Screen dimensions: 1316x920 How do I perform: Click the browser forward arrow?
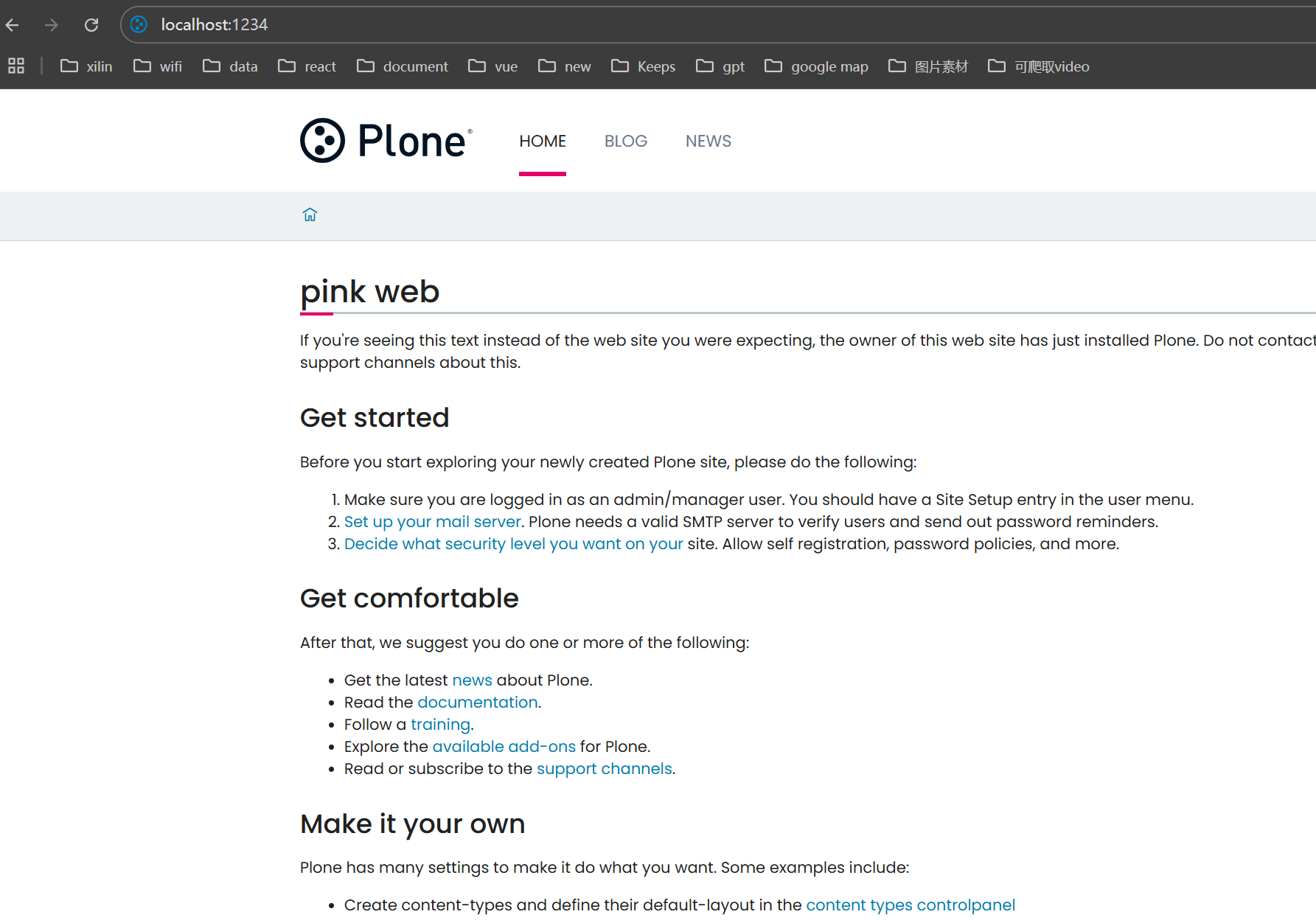tap(51, 25)
